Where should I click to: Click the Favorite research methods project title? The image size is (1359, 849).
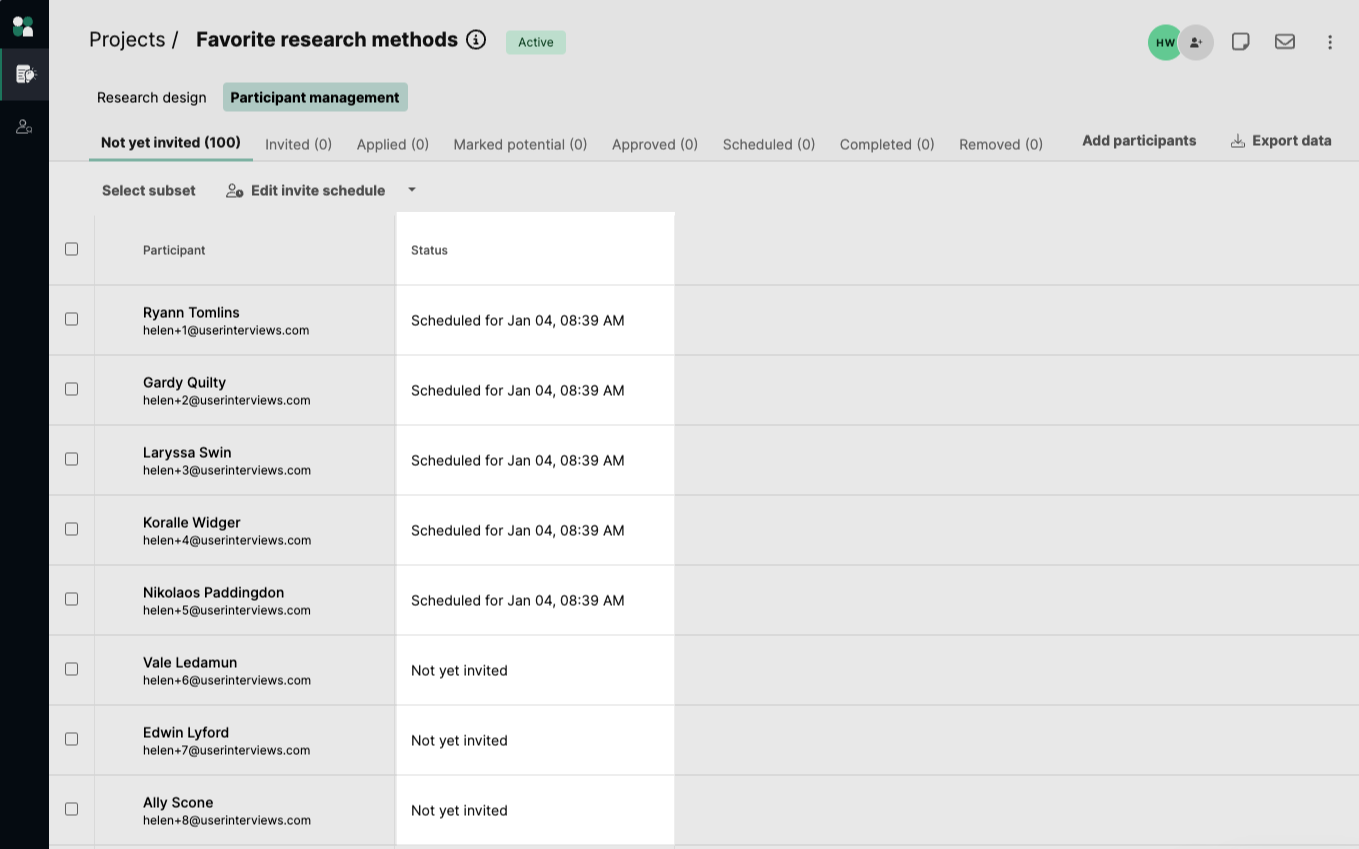[x=327, y=40]
